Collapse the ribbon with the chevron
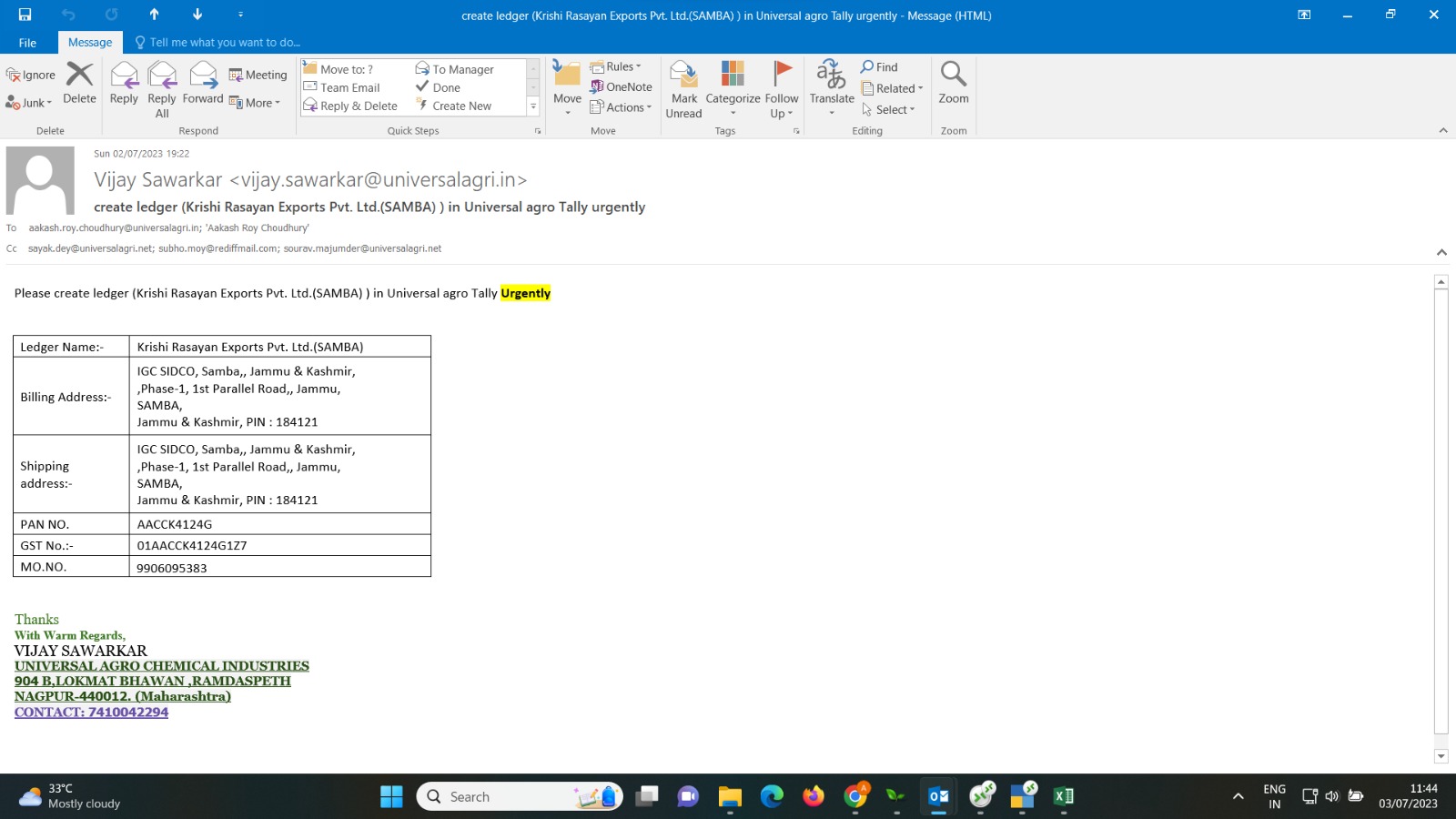 pyautogui.click(x=1442, y=131)
